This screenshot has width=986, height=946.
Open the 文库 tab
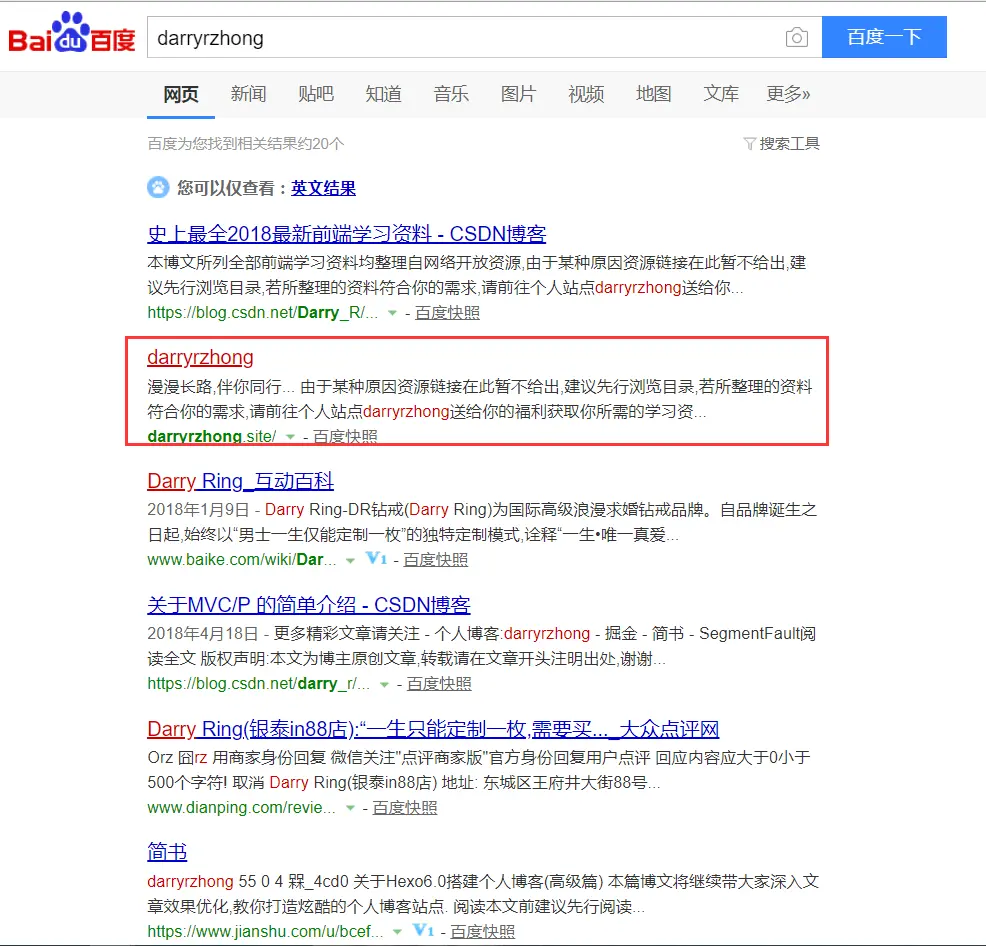click(x=721, y=94)
